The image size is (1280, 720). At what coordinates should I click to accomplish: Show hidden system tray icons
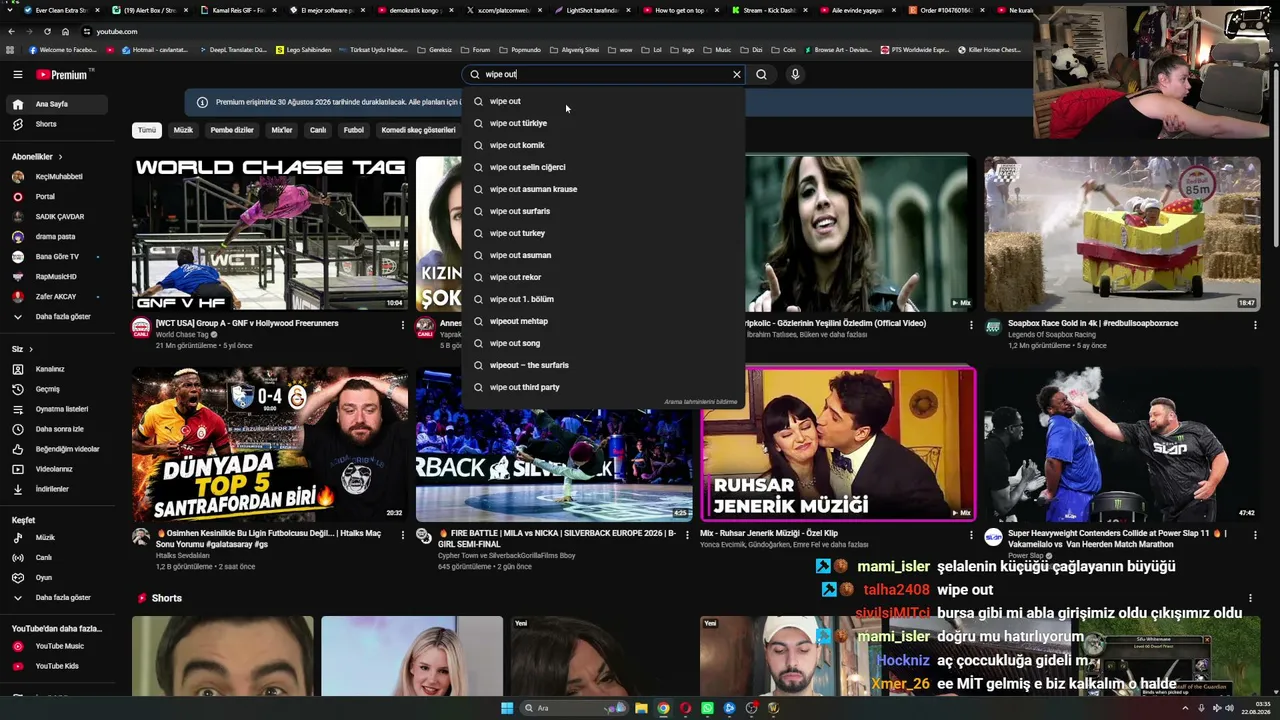click(x=1185, y=708)
